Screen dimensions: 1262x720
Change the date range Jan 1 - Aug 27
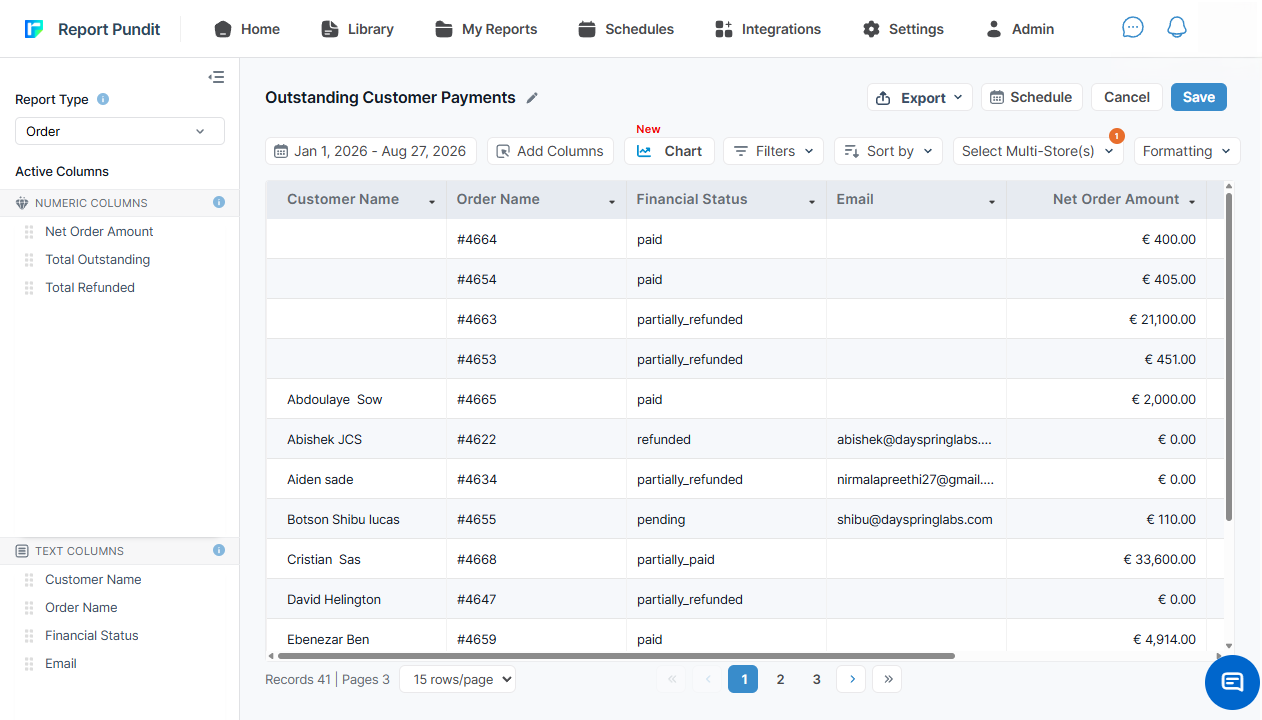tap(371, 151)
